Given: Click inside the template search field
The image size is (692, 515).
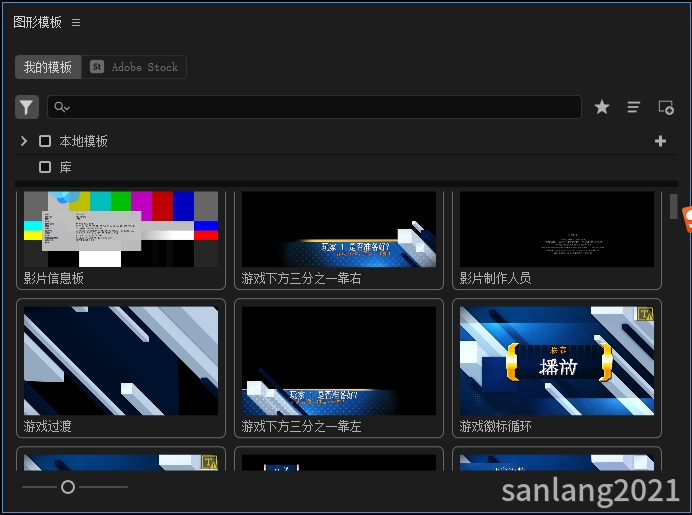Looking at the screenshot, I should 314,107.
